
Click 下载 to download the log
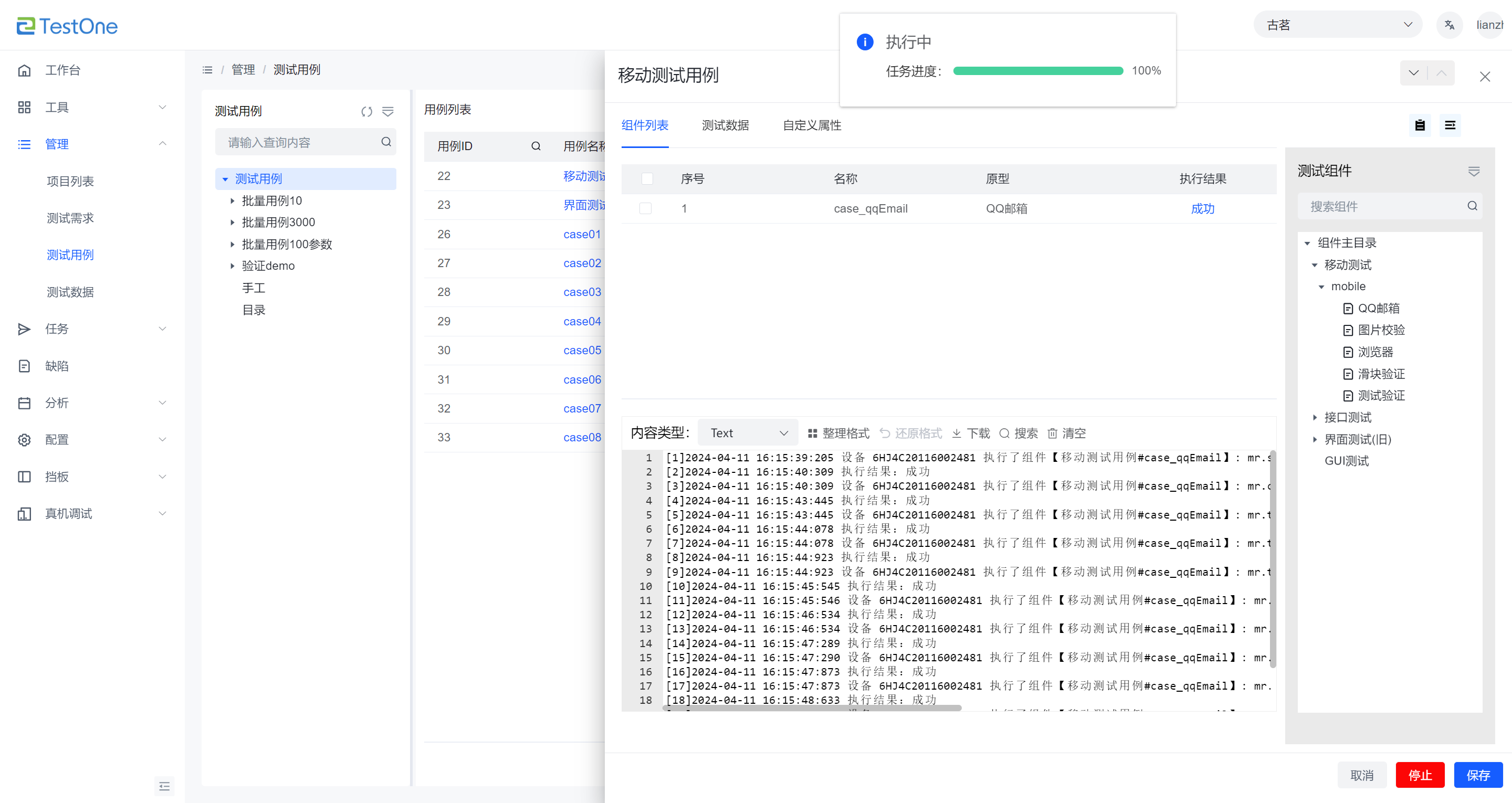971,433
